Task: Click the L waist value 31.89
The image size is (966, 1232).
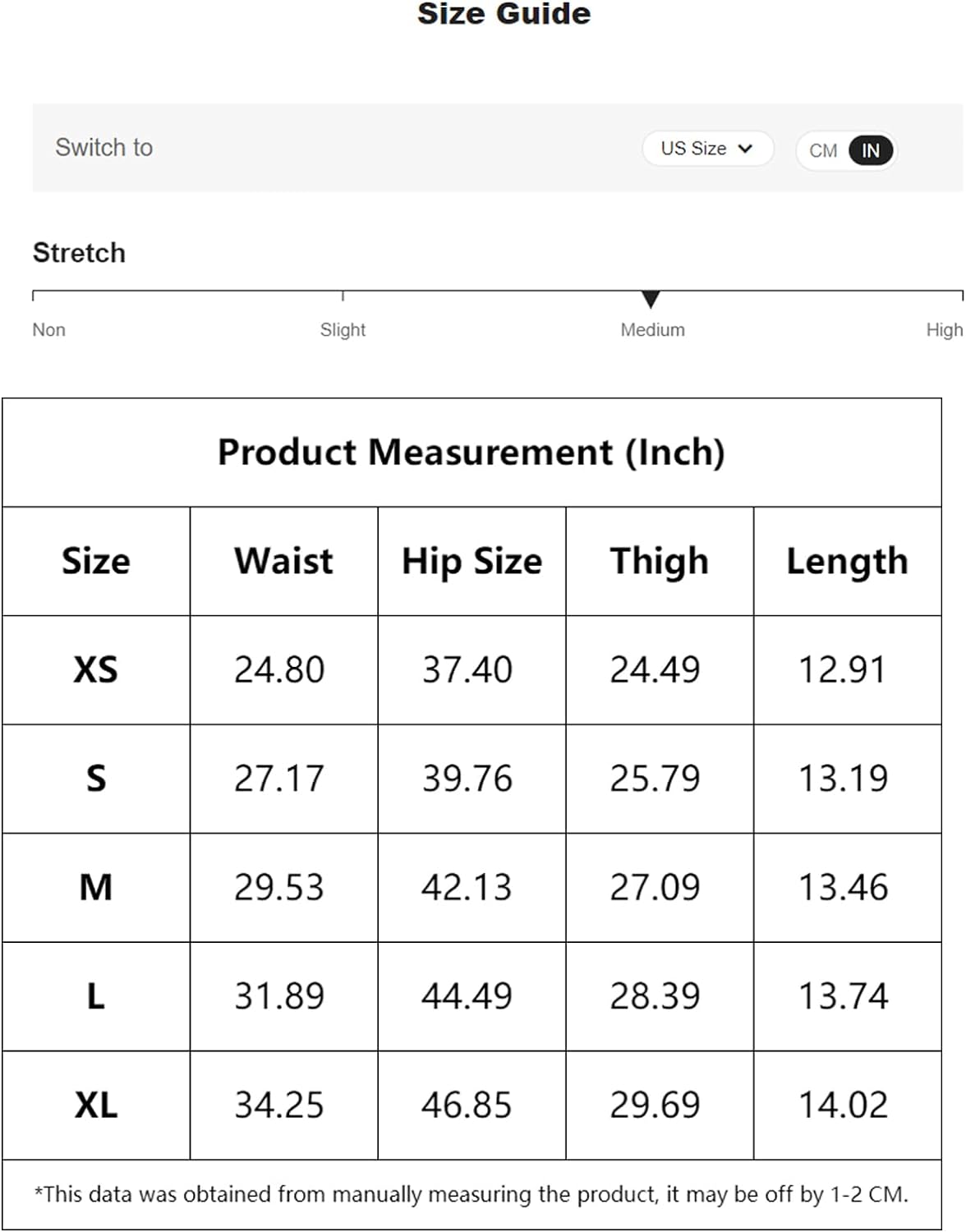Action: (279, 996)
